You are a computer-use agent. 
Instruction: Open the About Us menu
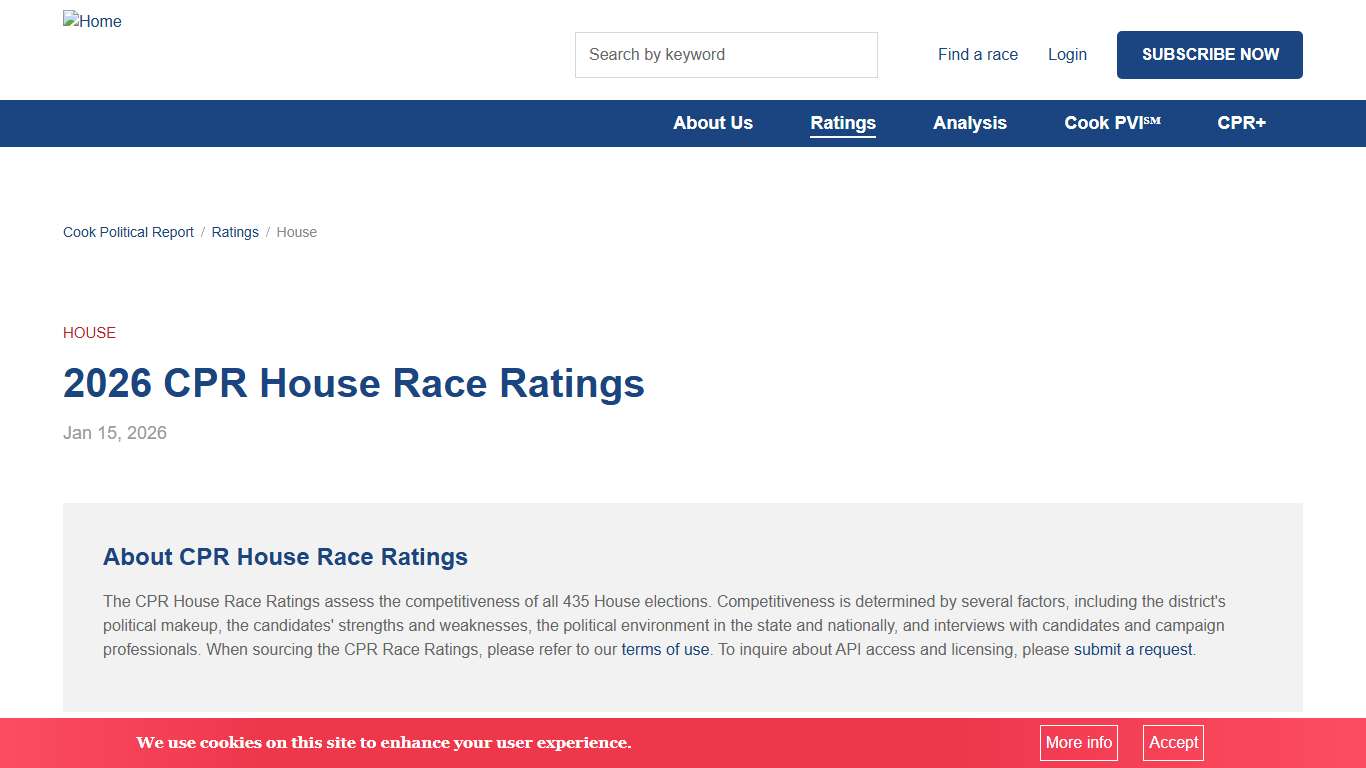(713, 123)
